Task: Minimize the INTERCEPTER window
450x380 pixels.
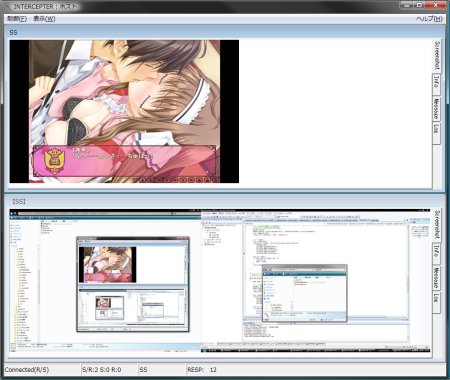Action: point(406,5)
